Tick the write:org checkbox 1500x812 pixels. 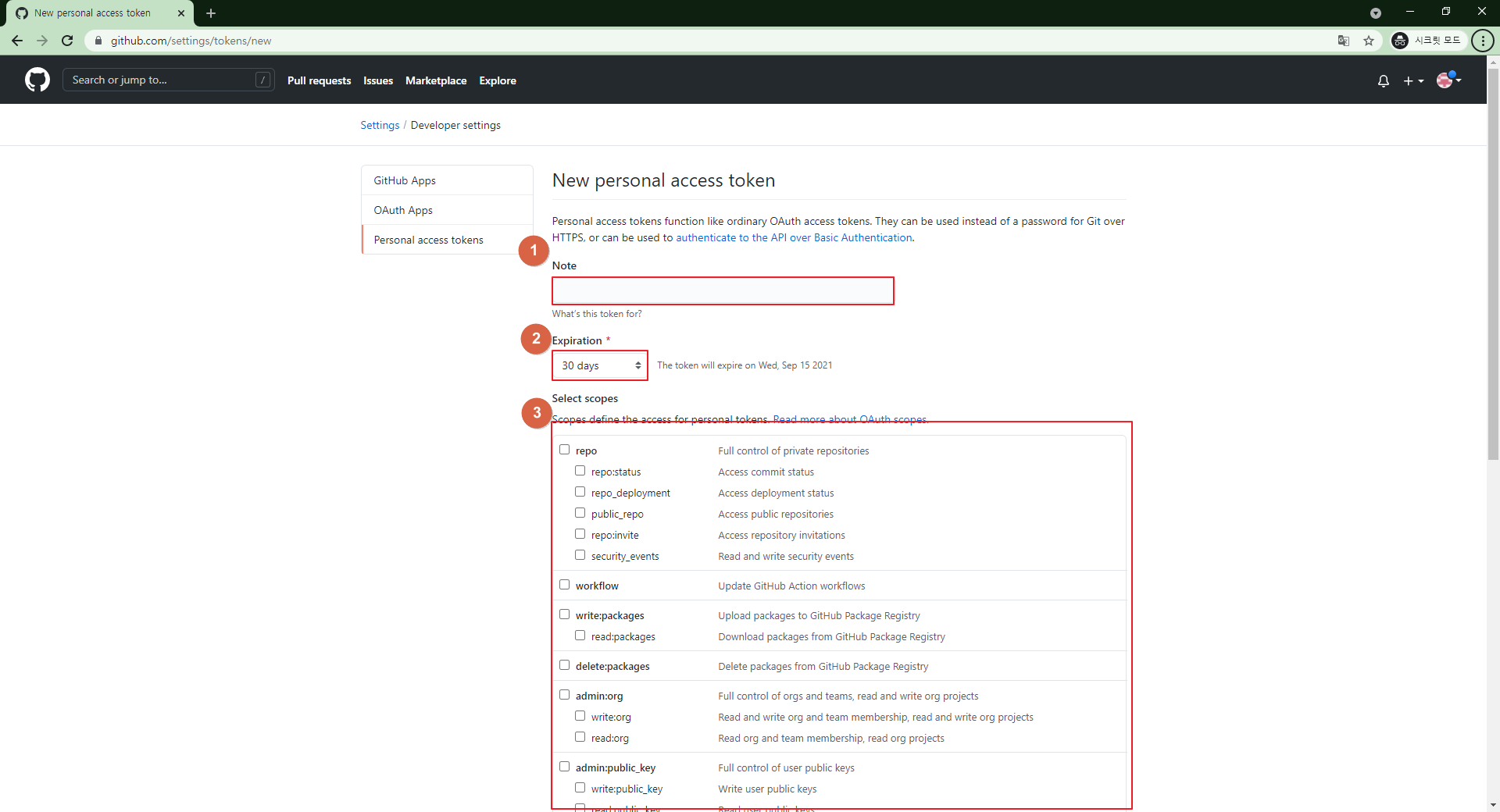pyautogui.click(x=580, y=716)
